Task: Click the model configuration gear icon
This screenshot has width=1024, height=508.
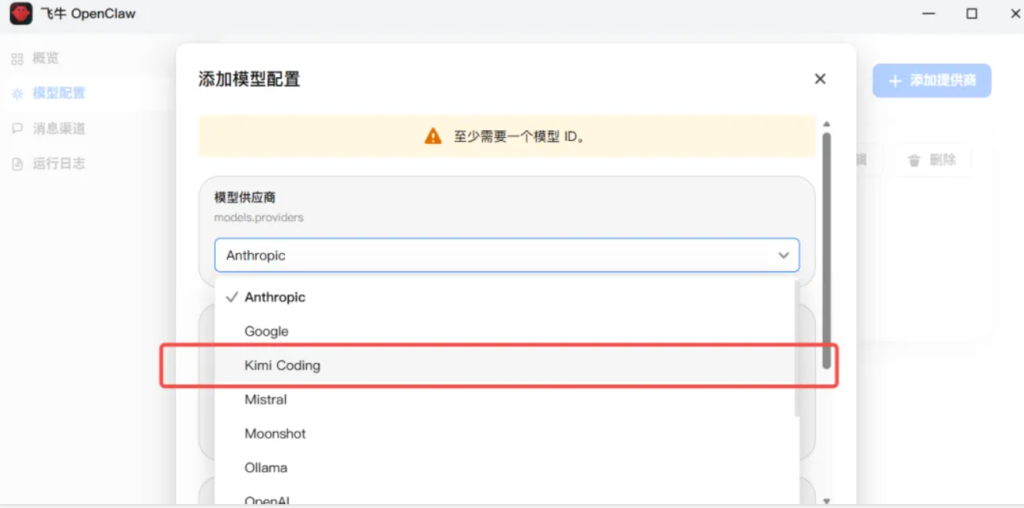Action: click(17, 94)
